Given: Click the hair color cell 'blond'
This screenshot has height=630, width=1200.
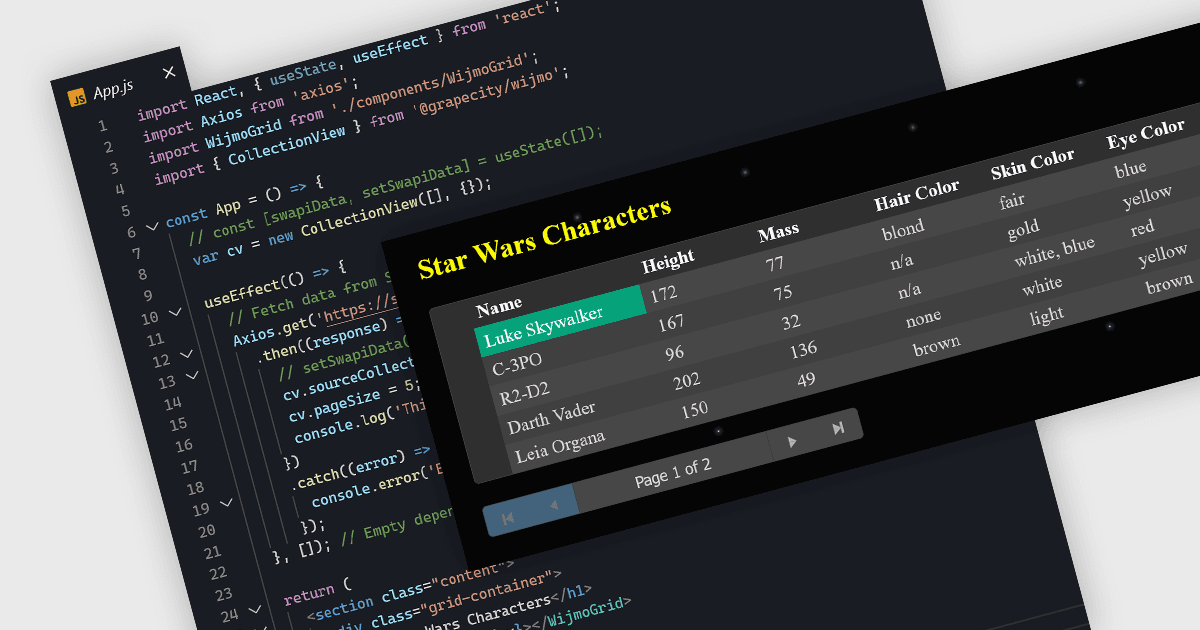Looking at the screenshot, I should 903,231.
